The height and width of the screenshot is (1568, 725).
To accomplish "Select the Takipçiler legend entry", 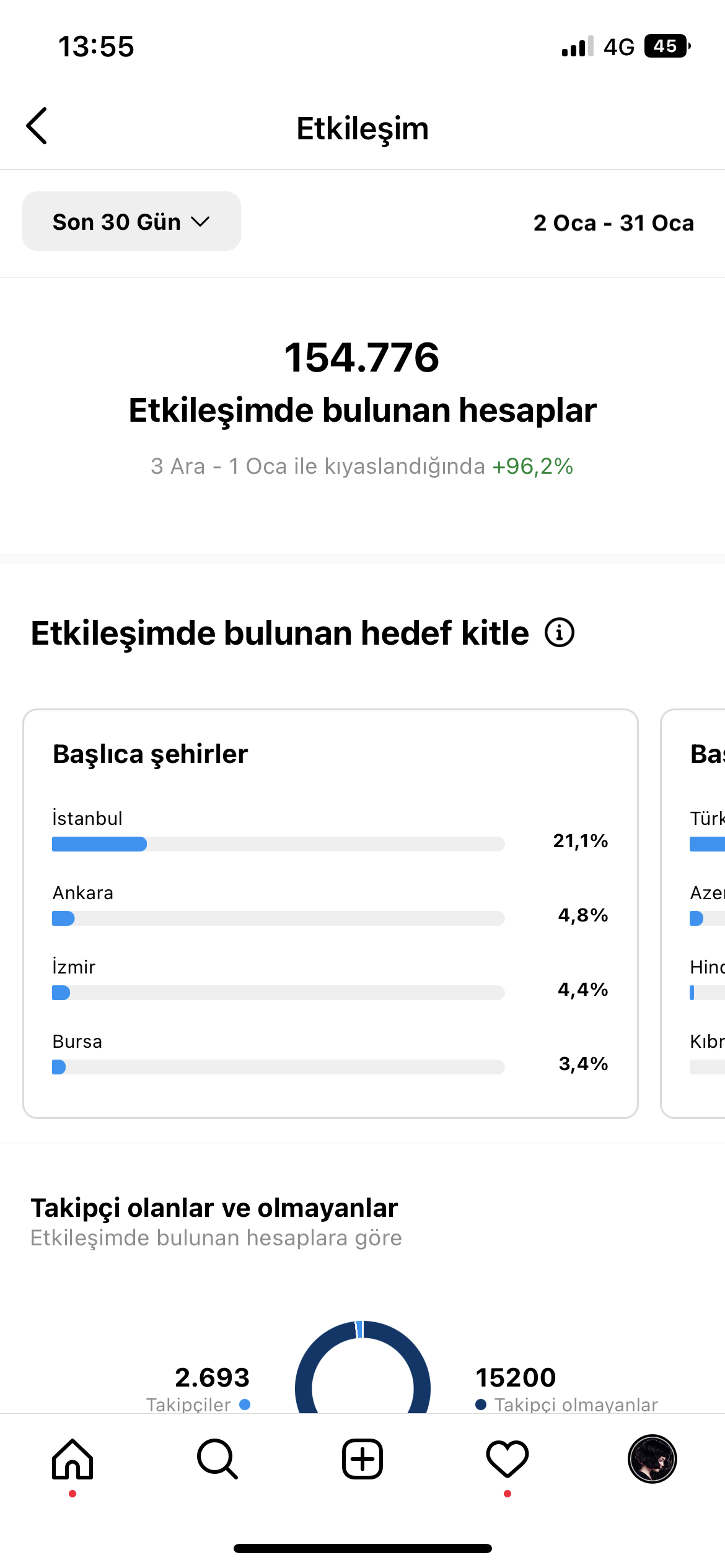I will coord(198,1405).
